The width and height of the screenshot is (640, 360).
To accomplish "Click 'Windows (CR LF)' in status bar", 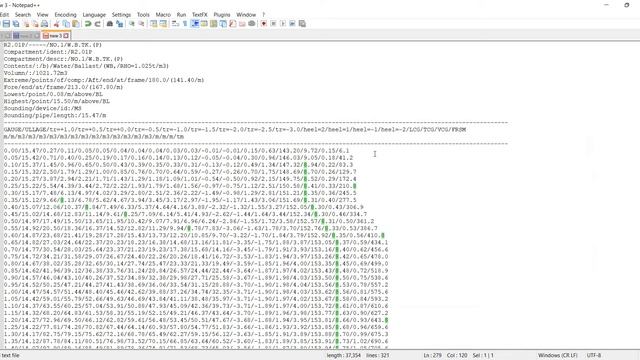I will point(557,356).
